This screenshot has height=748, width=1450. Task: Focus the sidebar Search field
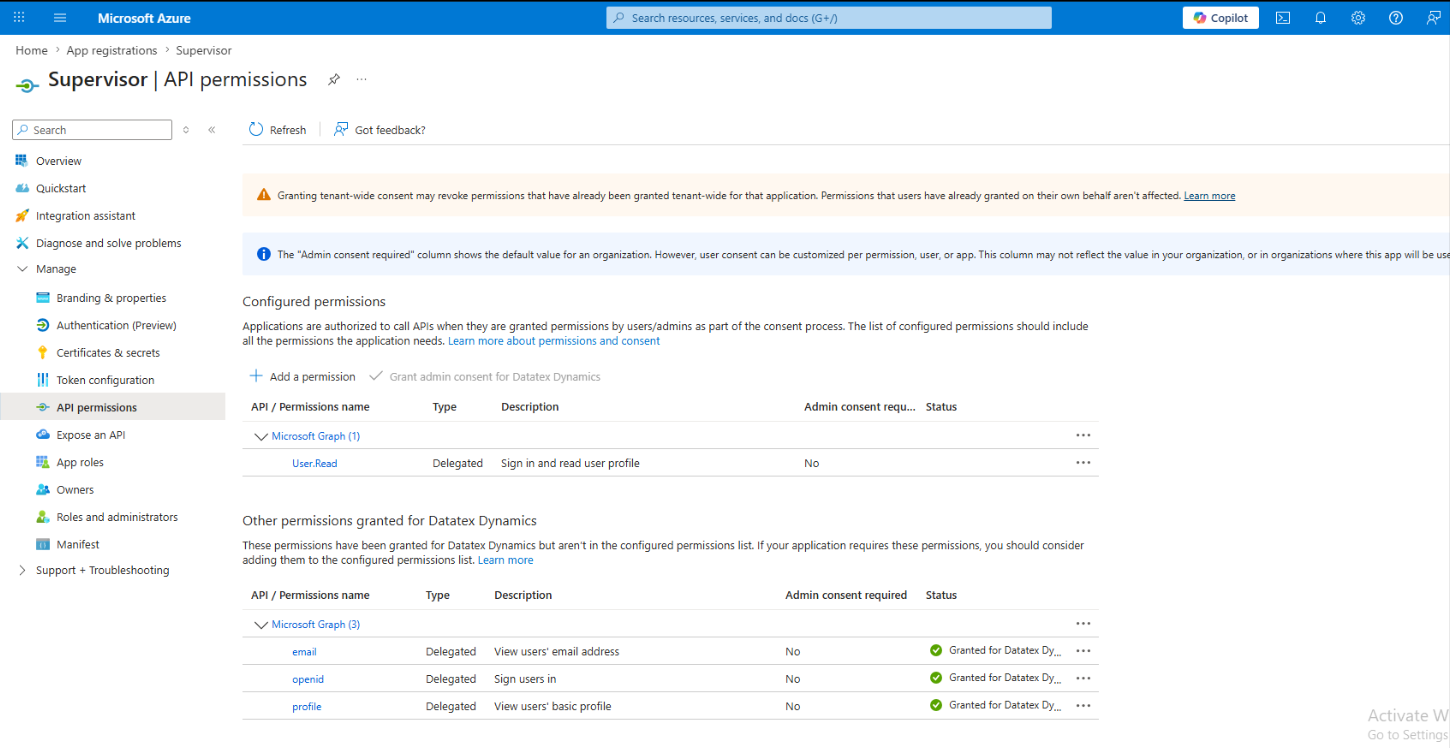point(92,130)
